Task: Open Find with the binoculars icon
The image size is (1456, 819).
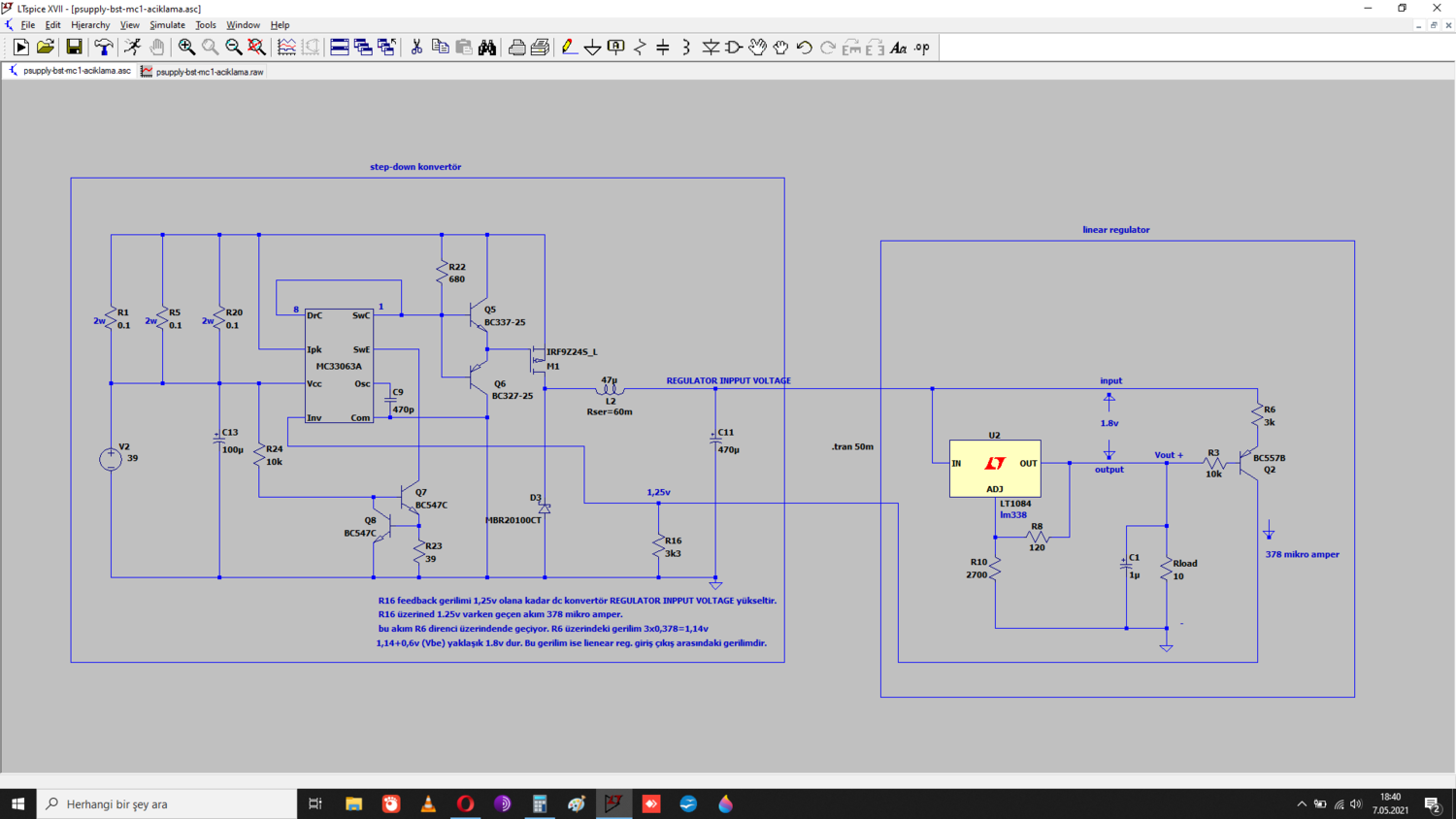Action: tap(487, 48)
